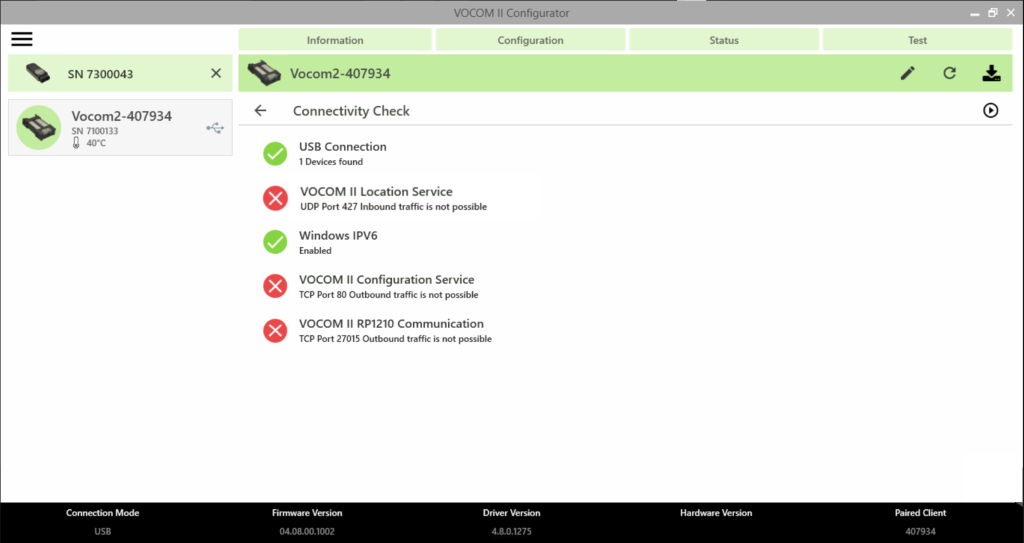Go back using the left arrow
This screenshot has width=1024, height=543.
(x=261, y=110)
